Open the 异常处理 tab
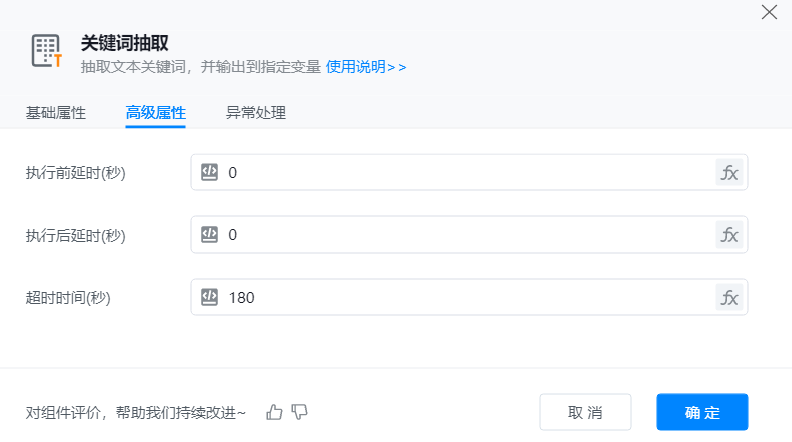The height and width of the screenshot is (442, 792). tap(256, 113)
